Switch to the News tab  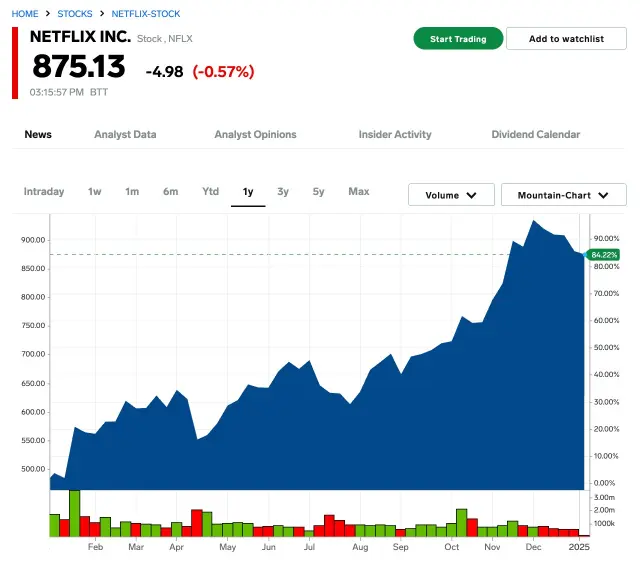pos(38,134)
